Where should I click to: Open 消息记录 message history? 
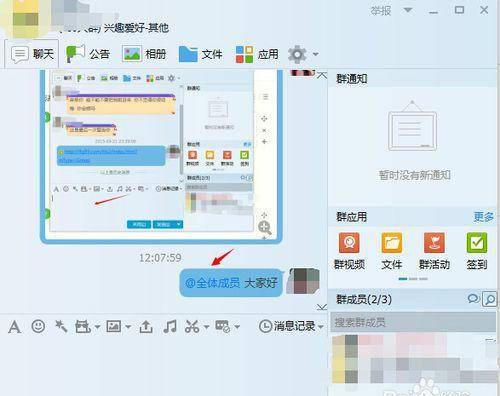click(287, 326)
